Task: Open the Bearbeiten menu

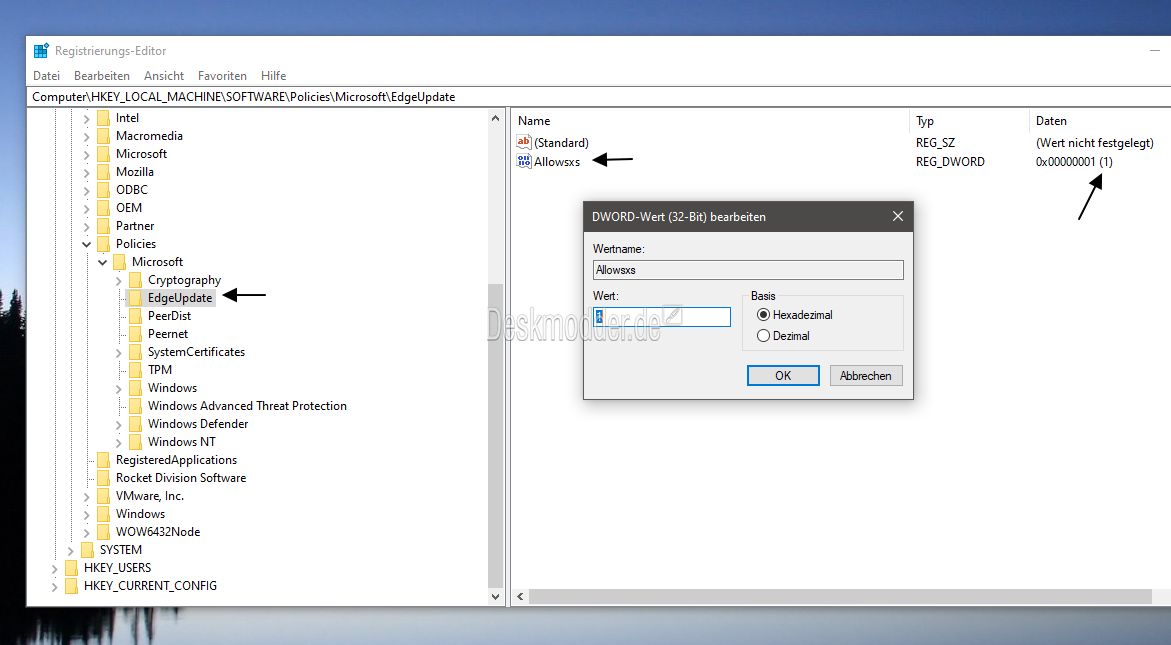Action: (102, 75)
